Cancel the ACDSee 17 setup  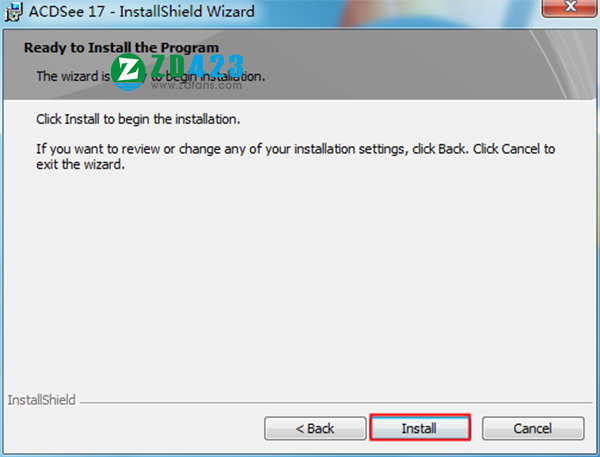click(533, 428)
